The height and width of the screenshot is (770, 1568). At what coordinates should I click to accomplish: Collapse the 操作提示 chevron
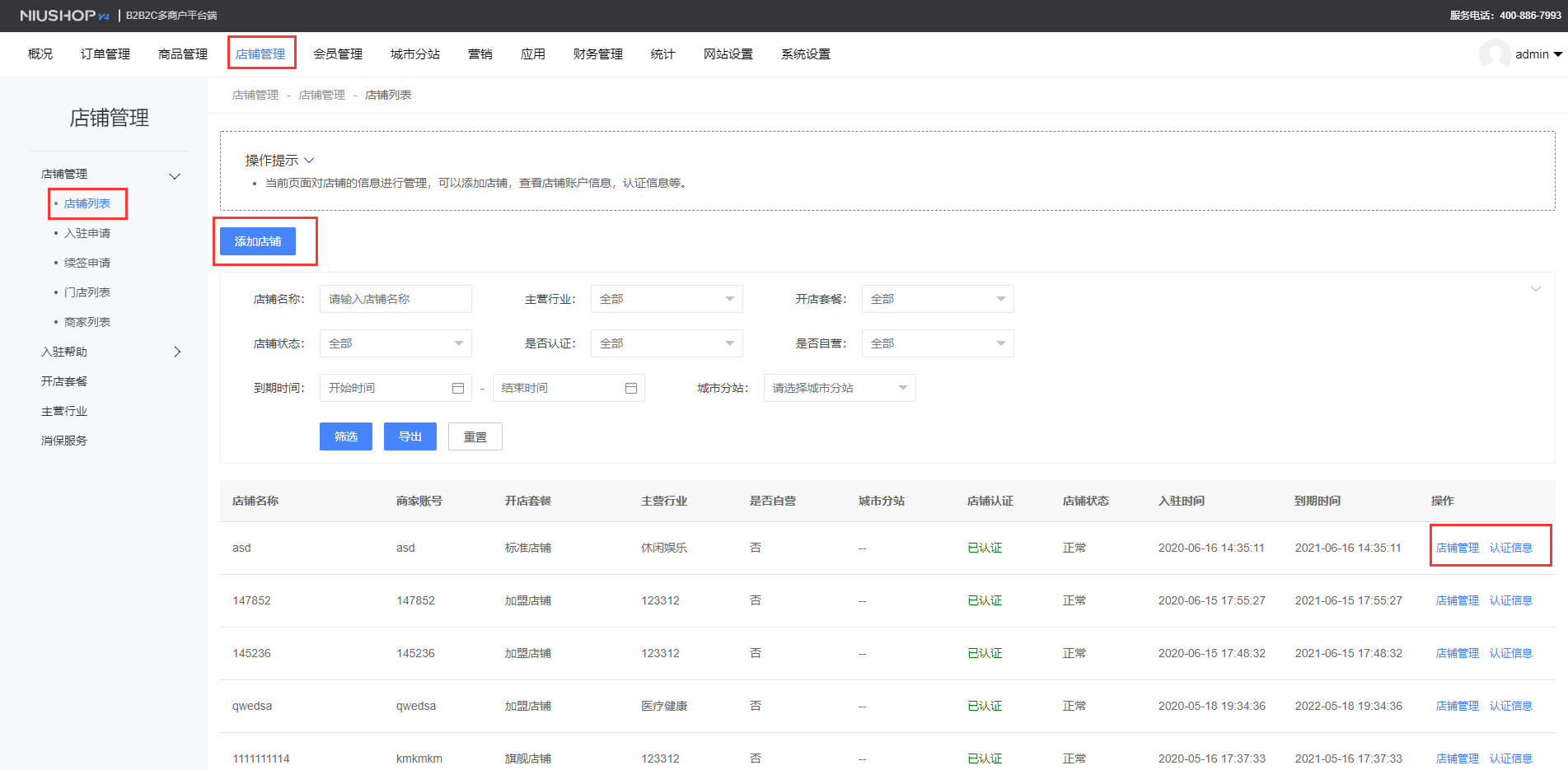click(309, 160)
